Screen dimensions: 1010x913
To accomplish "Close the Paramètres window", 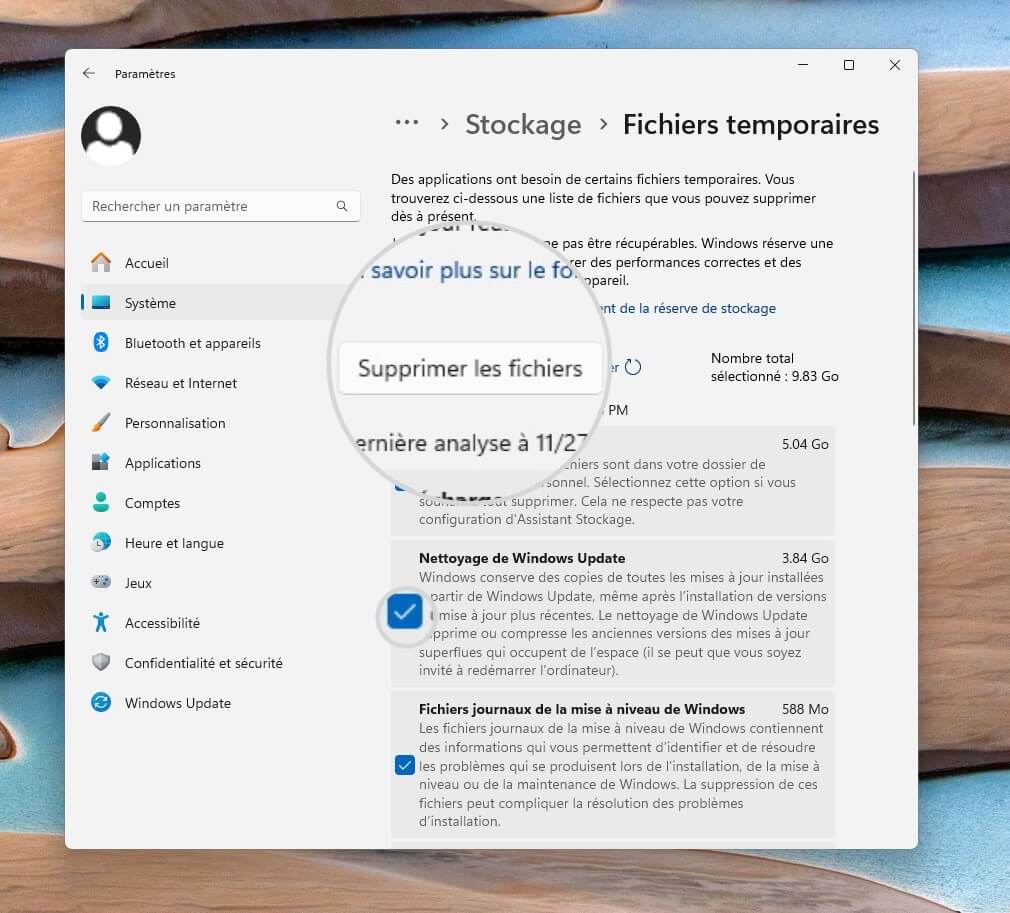I will click(895, 65).
